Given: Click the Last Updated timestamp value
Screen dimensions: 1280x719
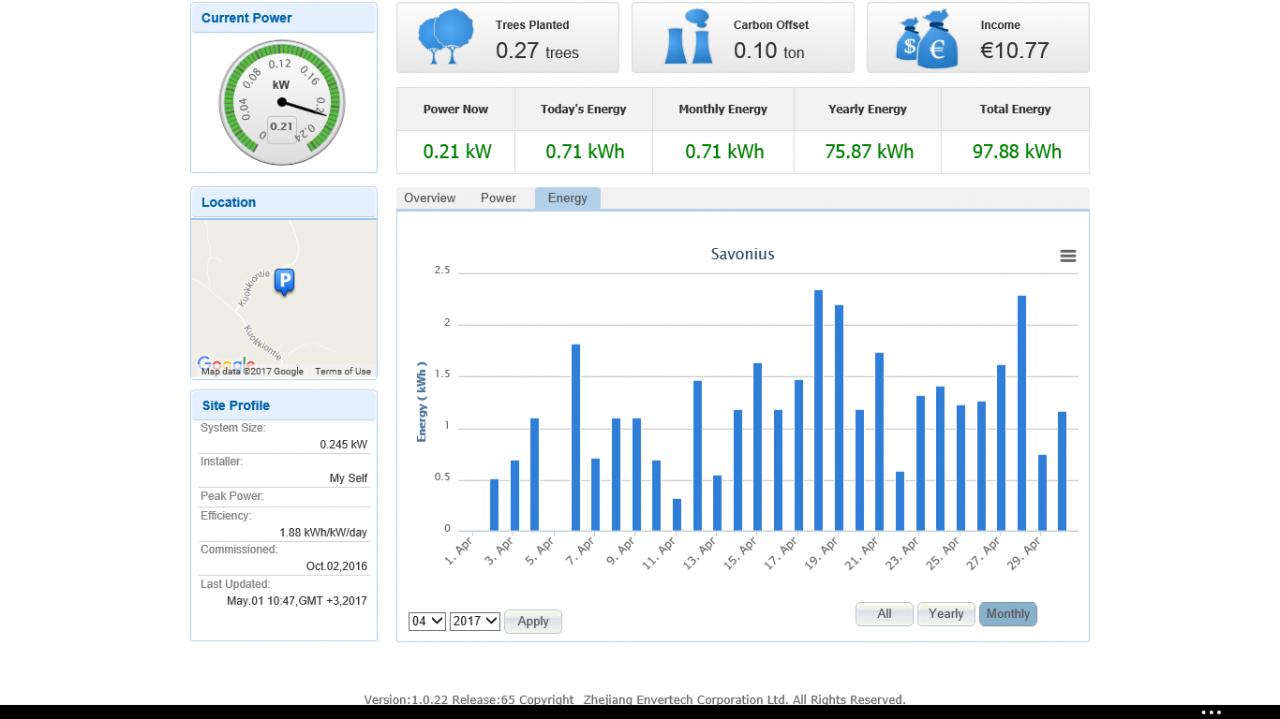Looking at the screenshot, I should coord(297,601).
